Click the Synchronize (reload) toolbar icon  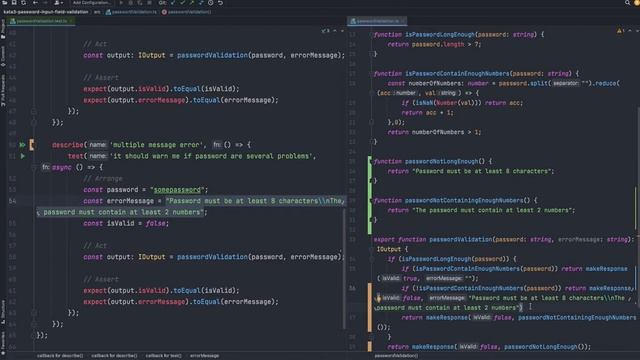tap(24, 2)
